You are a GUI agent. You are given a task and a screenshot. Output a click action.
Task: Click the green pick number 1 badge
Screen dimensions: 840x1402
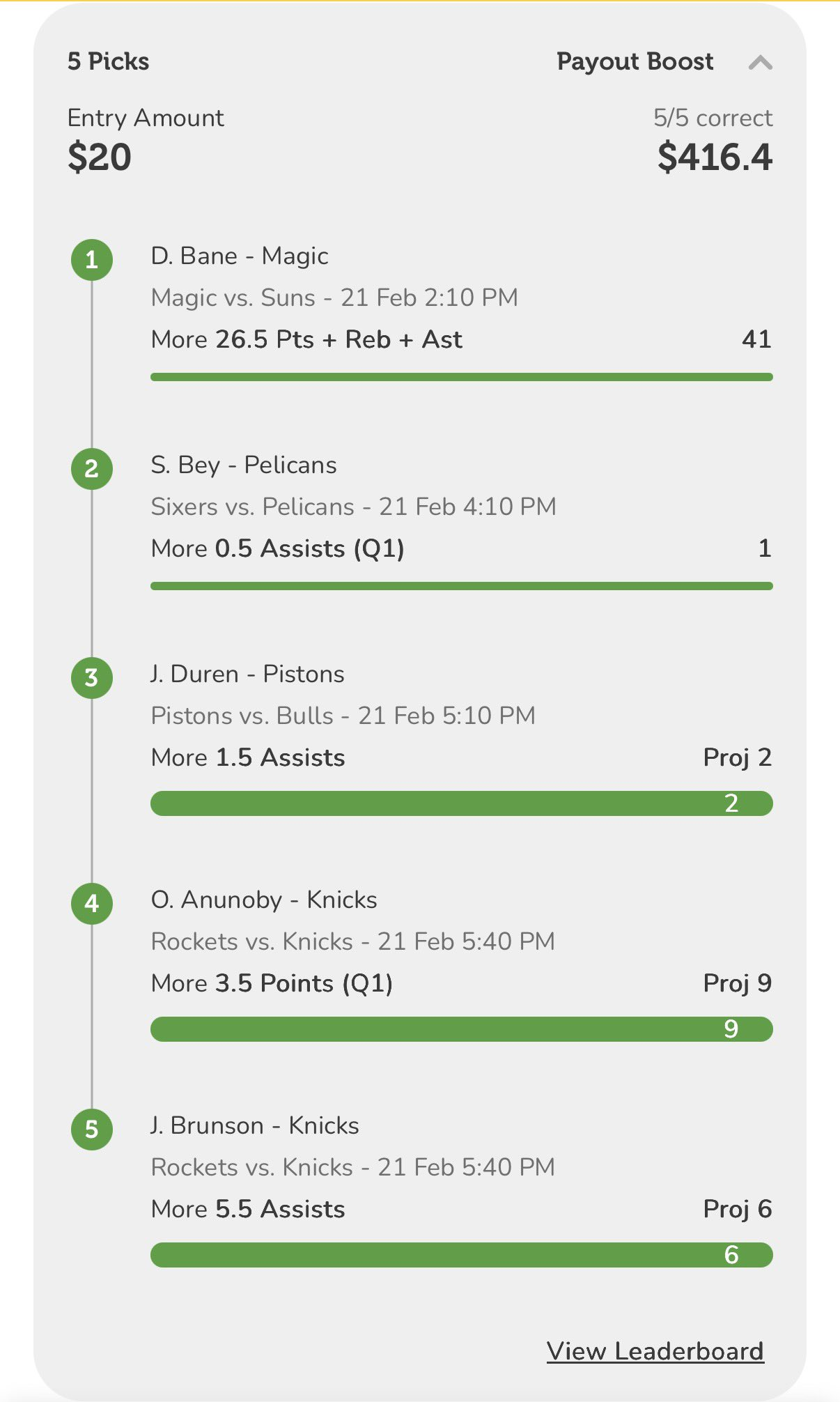pyautogui.click(x=92, y=260)
